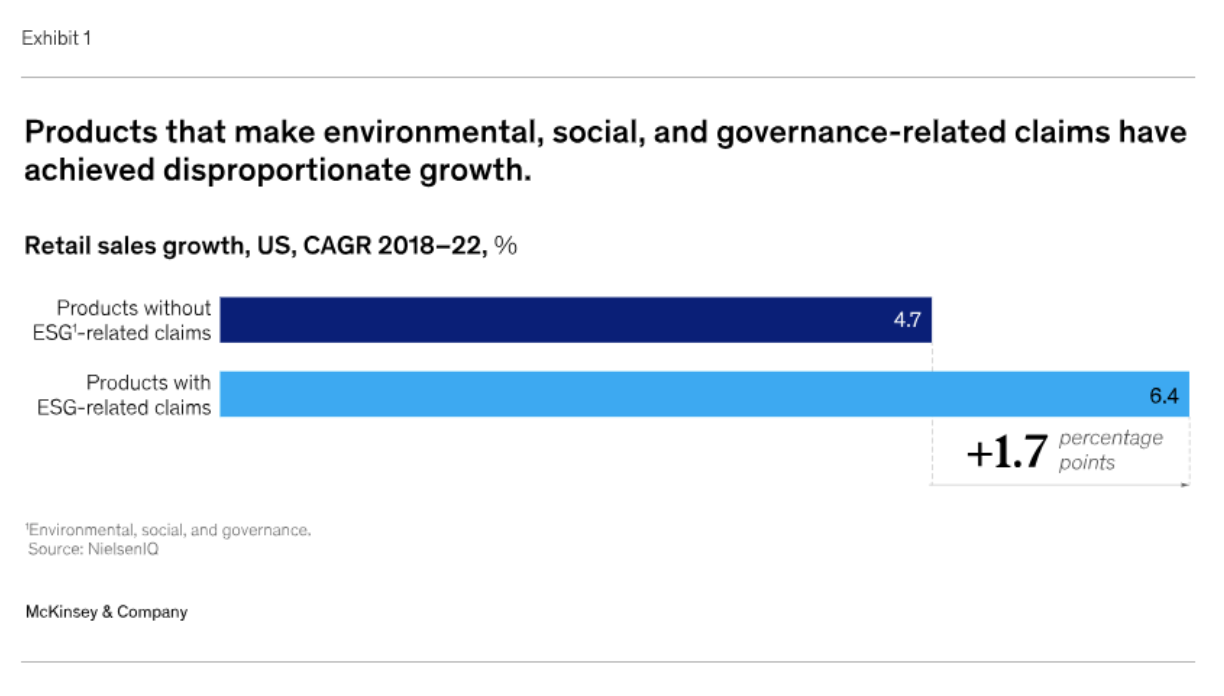Click 'Products with ESG-related claims' label

124,394
